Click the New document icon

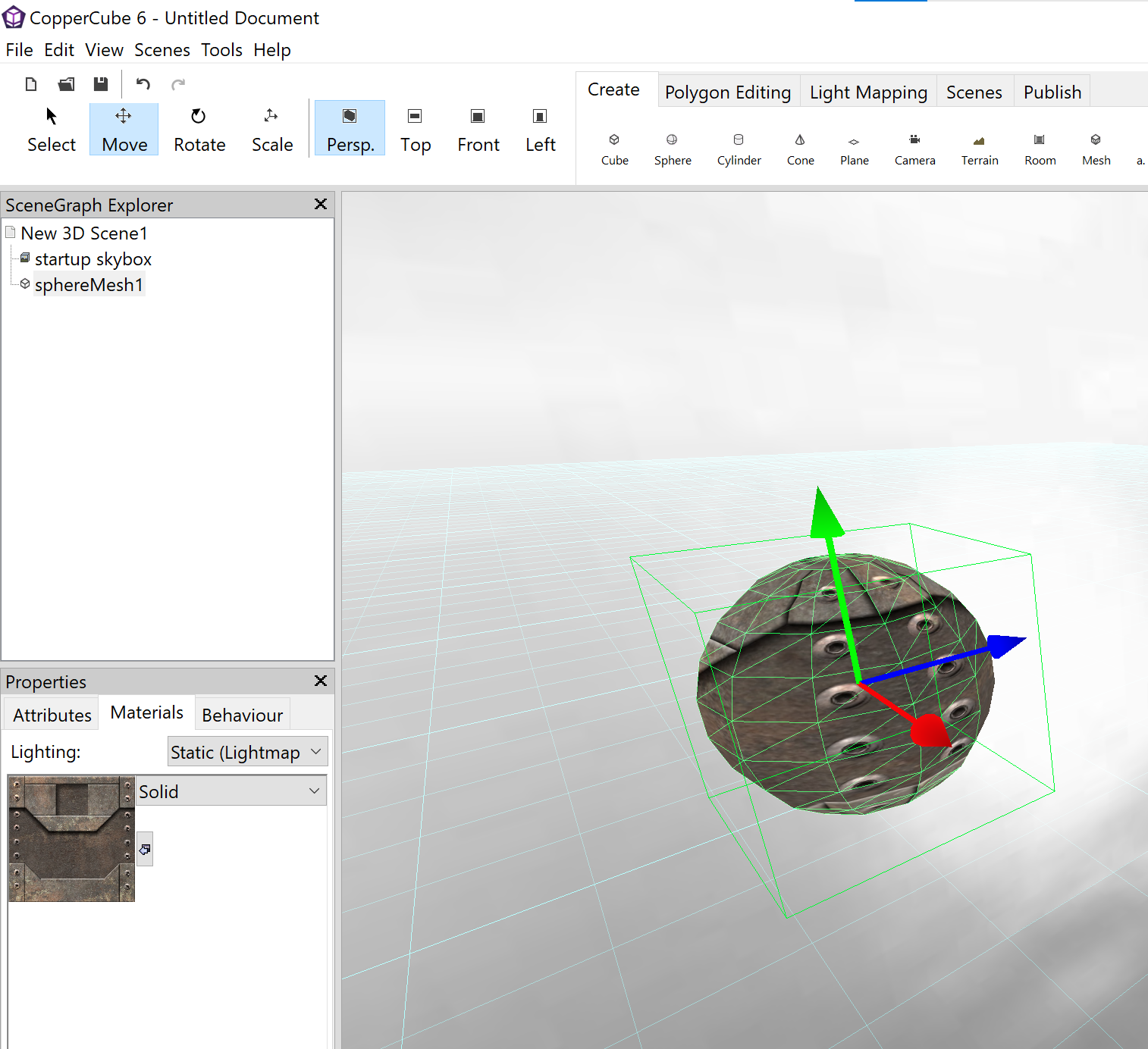tap(31, 84)
